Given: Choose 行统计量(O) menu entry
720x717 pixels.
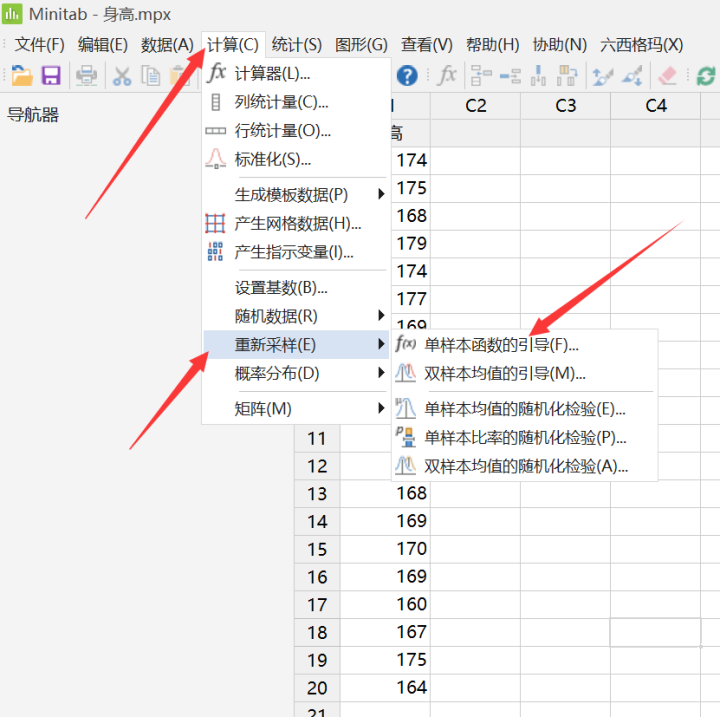Looking at the screenshot, I should (296, 131).
